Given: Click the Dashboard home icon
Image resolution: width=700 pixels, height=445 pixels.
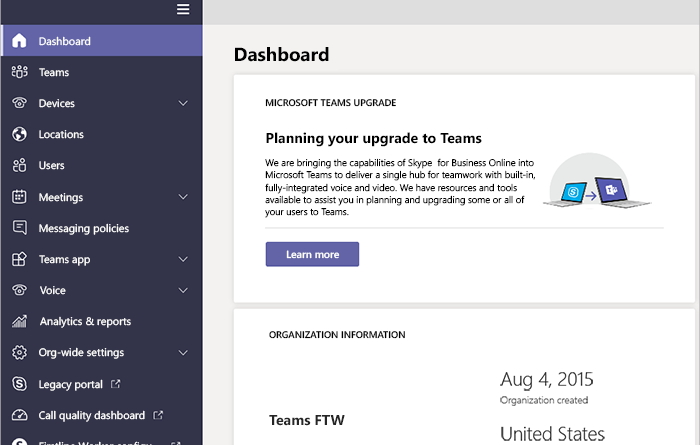Looking at the screenshot, I should (x=19, y=41).
